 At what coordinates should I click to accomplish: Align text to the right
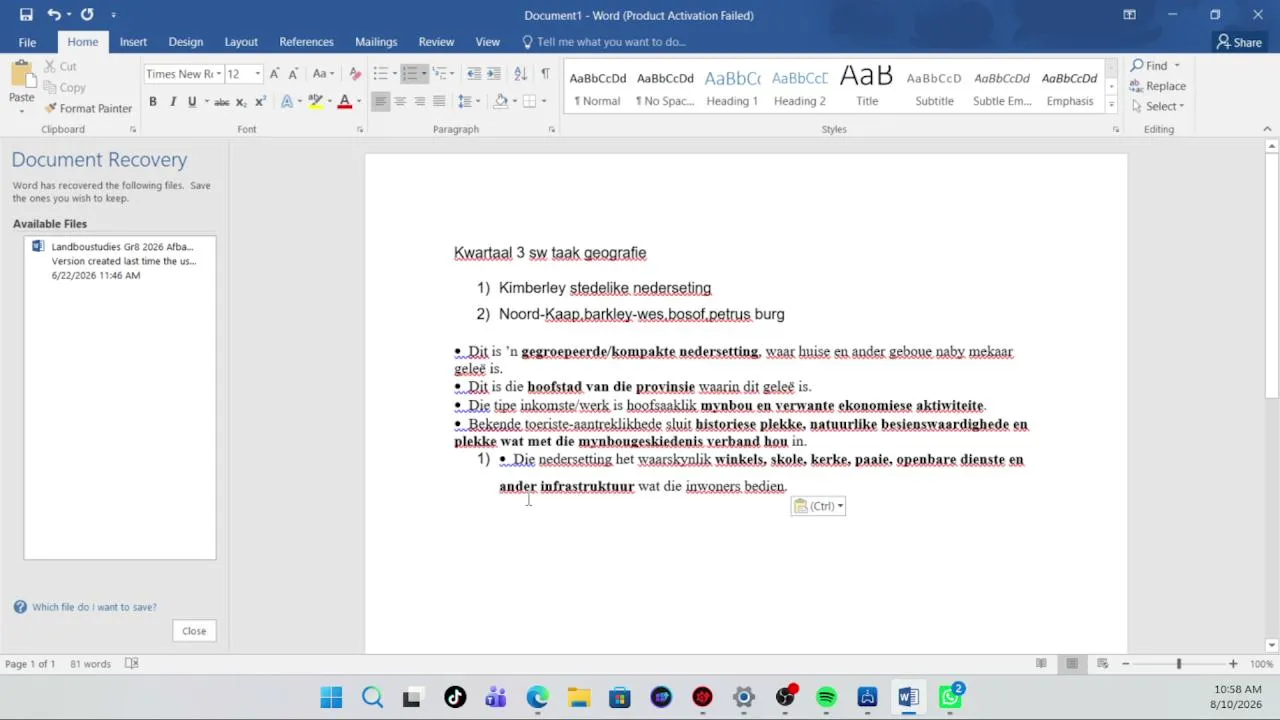pos(419,101)
